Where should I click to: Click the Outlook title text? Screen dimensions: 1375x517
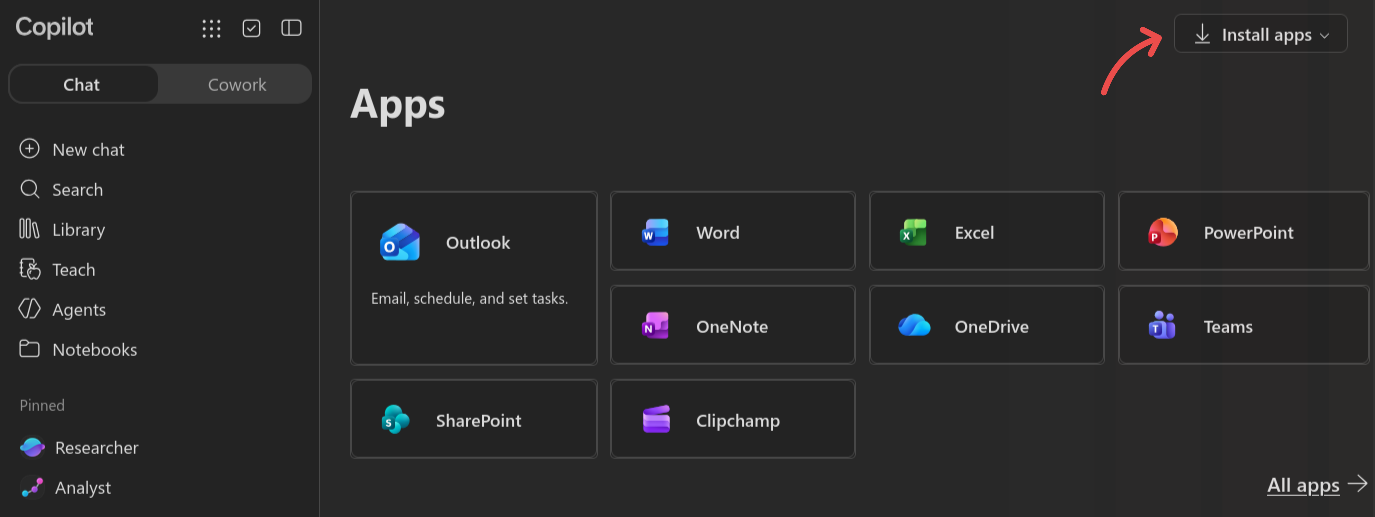pyautogui.click(x=478, y=242)
